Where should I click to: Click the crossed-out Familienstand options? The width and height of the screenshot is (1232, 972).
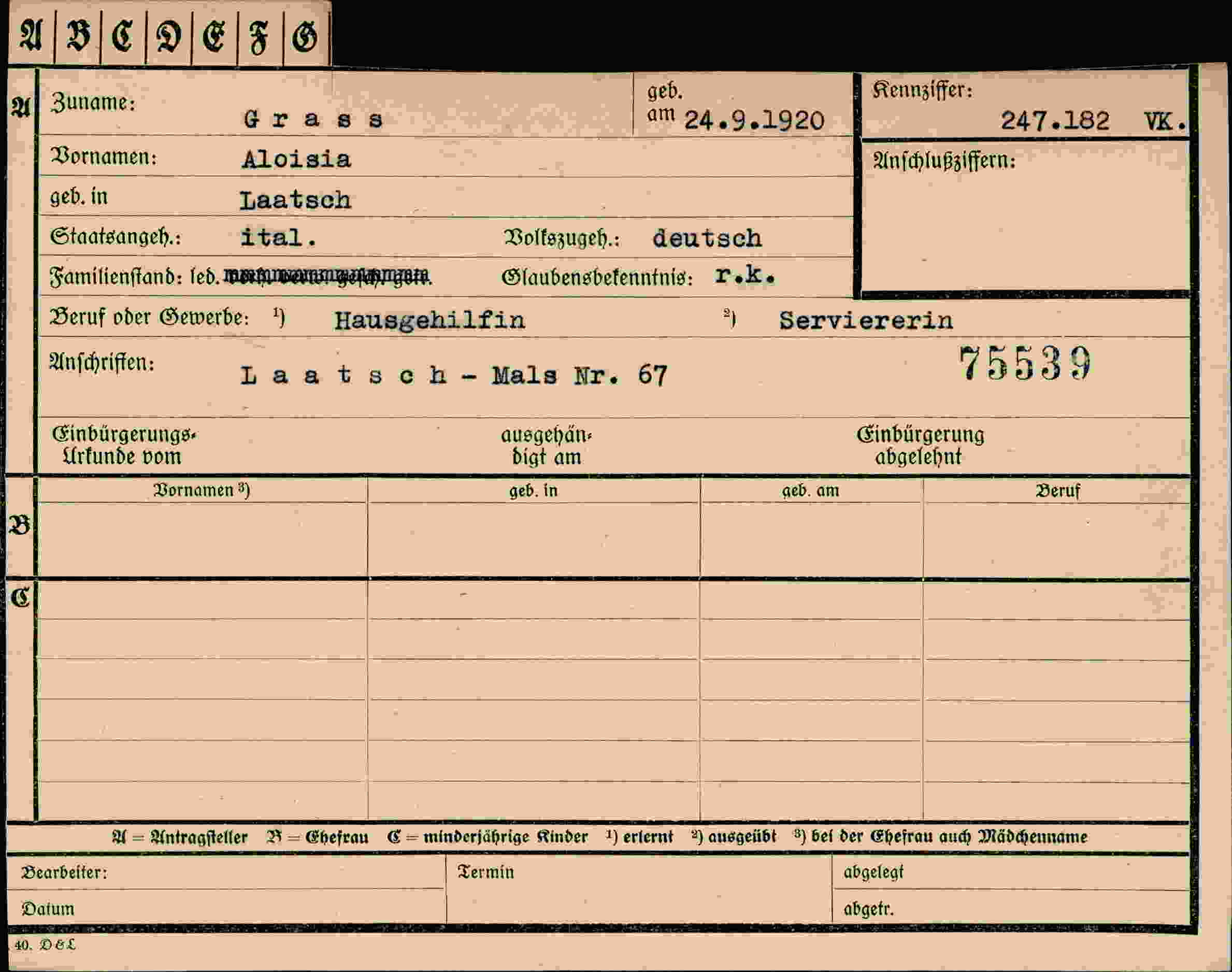(x=328, y=276)
